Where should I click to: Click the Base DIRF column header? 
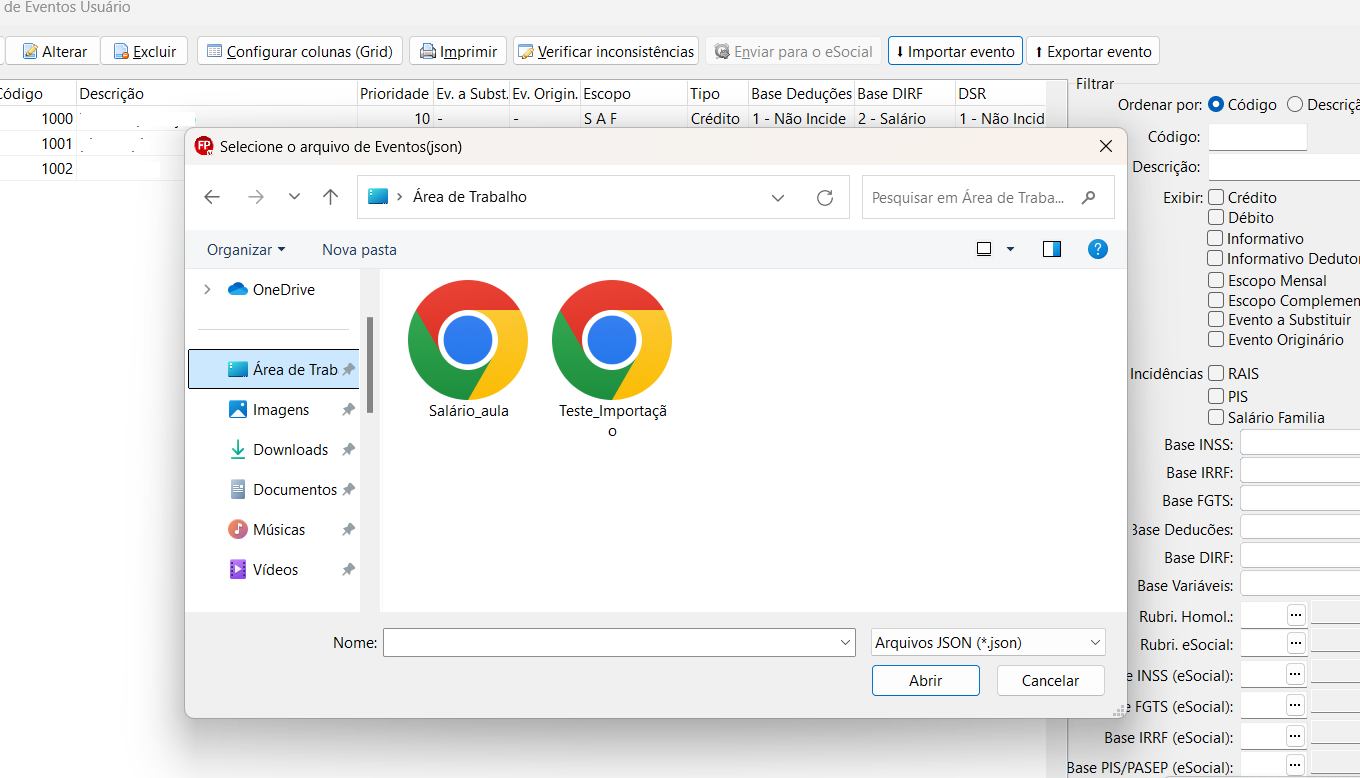[x=904, y=93]
